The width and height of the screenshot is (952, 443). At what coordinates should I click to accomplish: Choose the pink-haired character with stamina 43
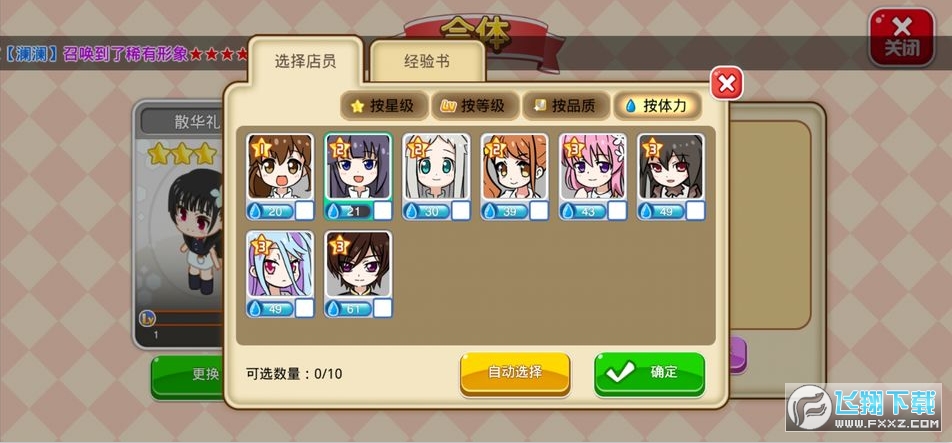(x=593, y=167)
